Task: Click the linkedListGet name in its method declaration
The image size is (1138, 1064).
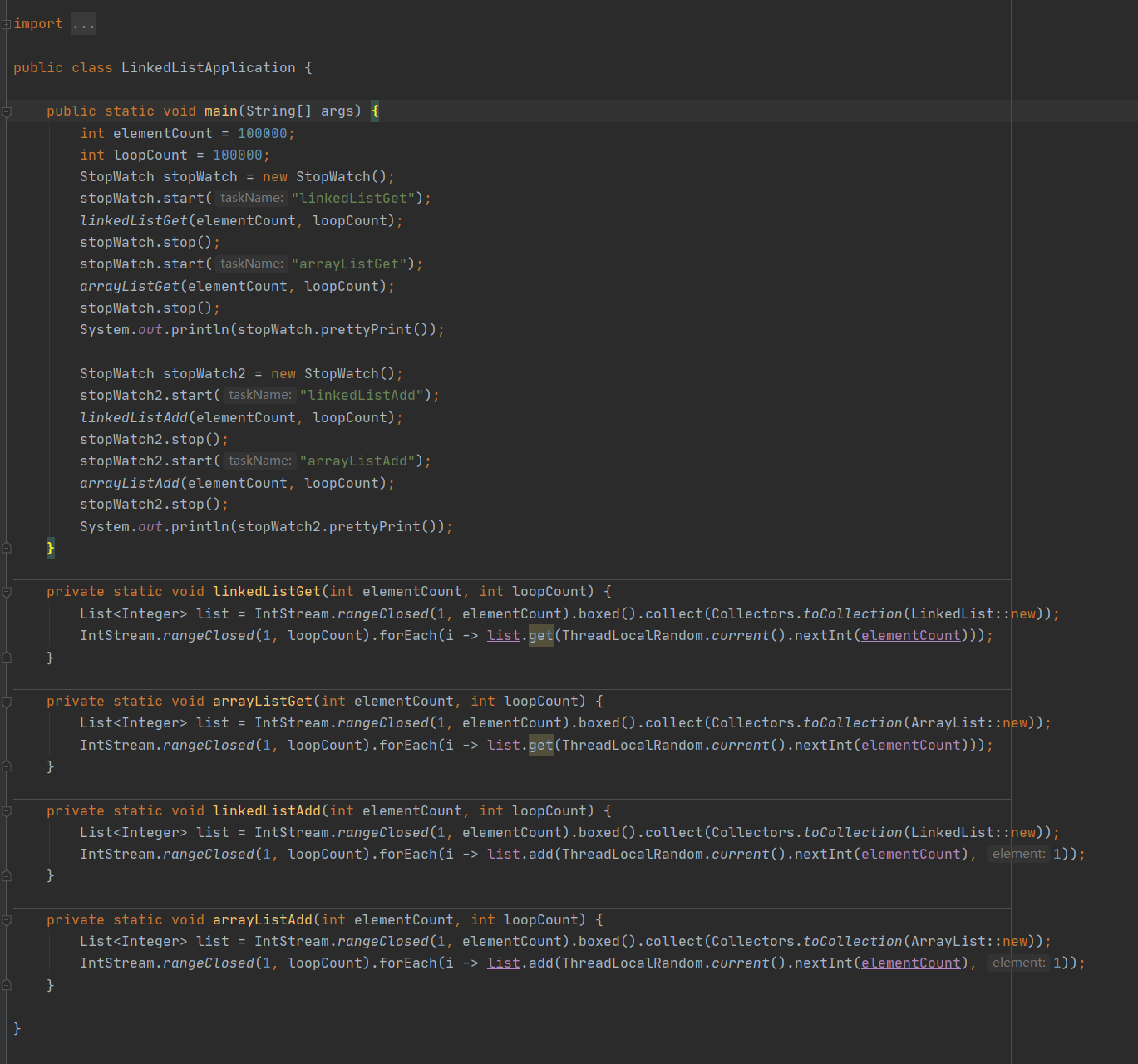Action: 267,592
